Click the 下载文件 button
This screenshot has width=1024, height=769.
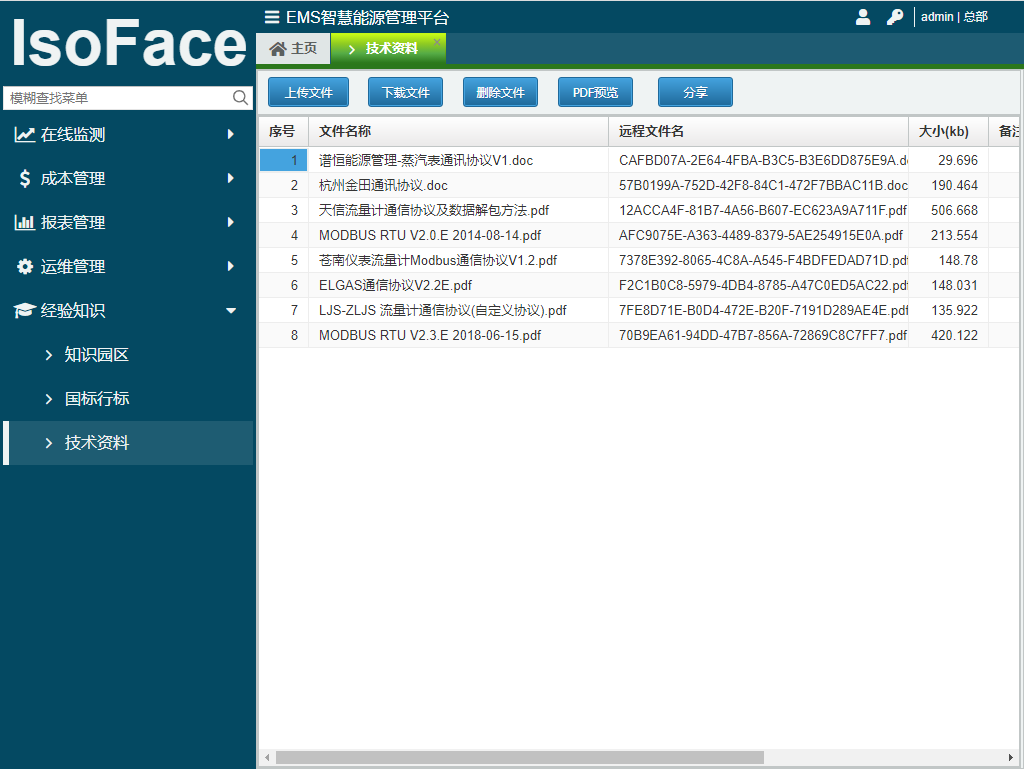(406, 92)
